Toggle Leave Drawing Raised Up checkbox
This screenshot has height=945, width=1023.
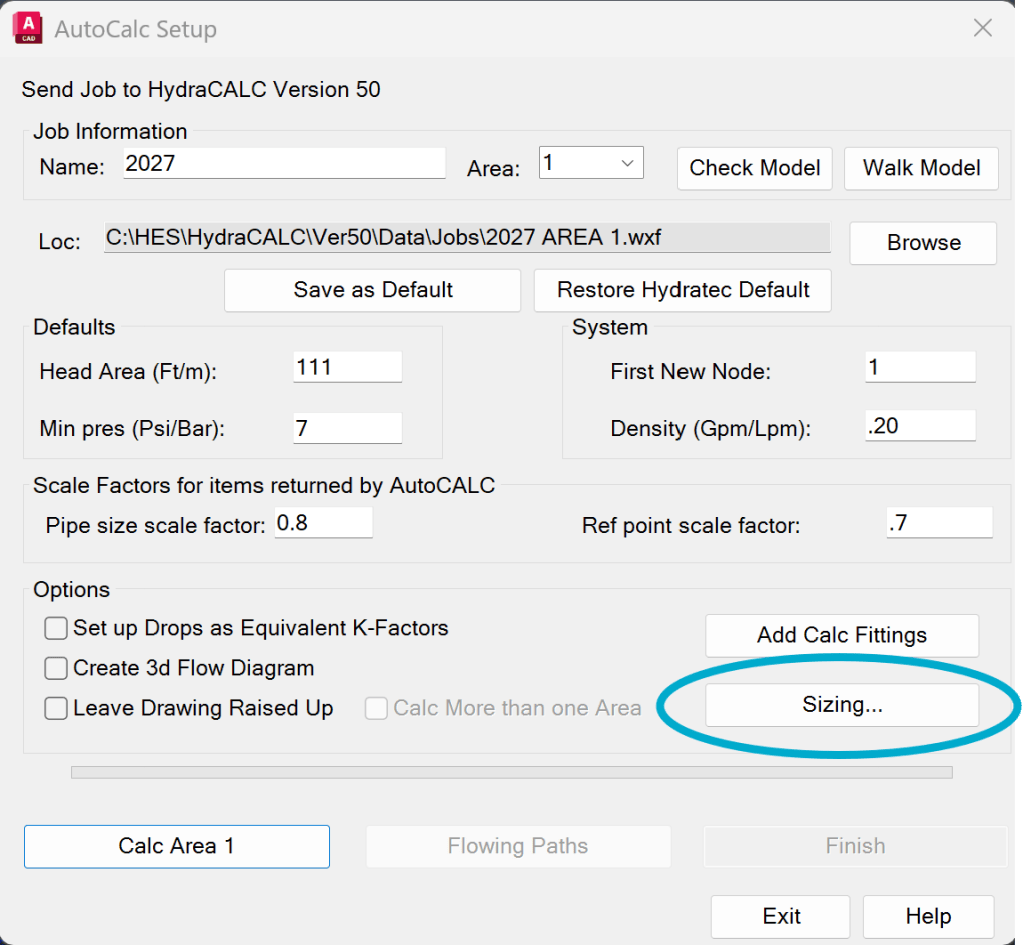56,708
